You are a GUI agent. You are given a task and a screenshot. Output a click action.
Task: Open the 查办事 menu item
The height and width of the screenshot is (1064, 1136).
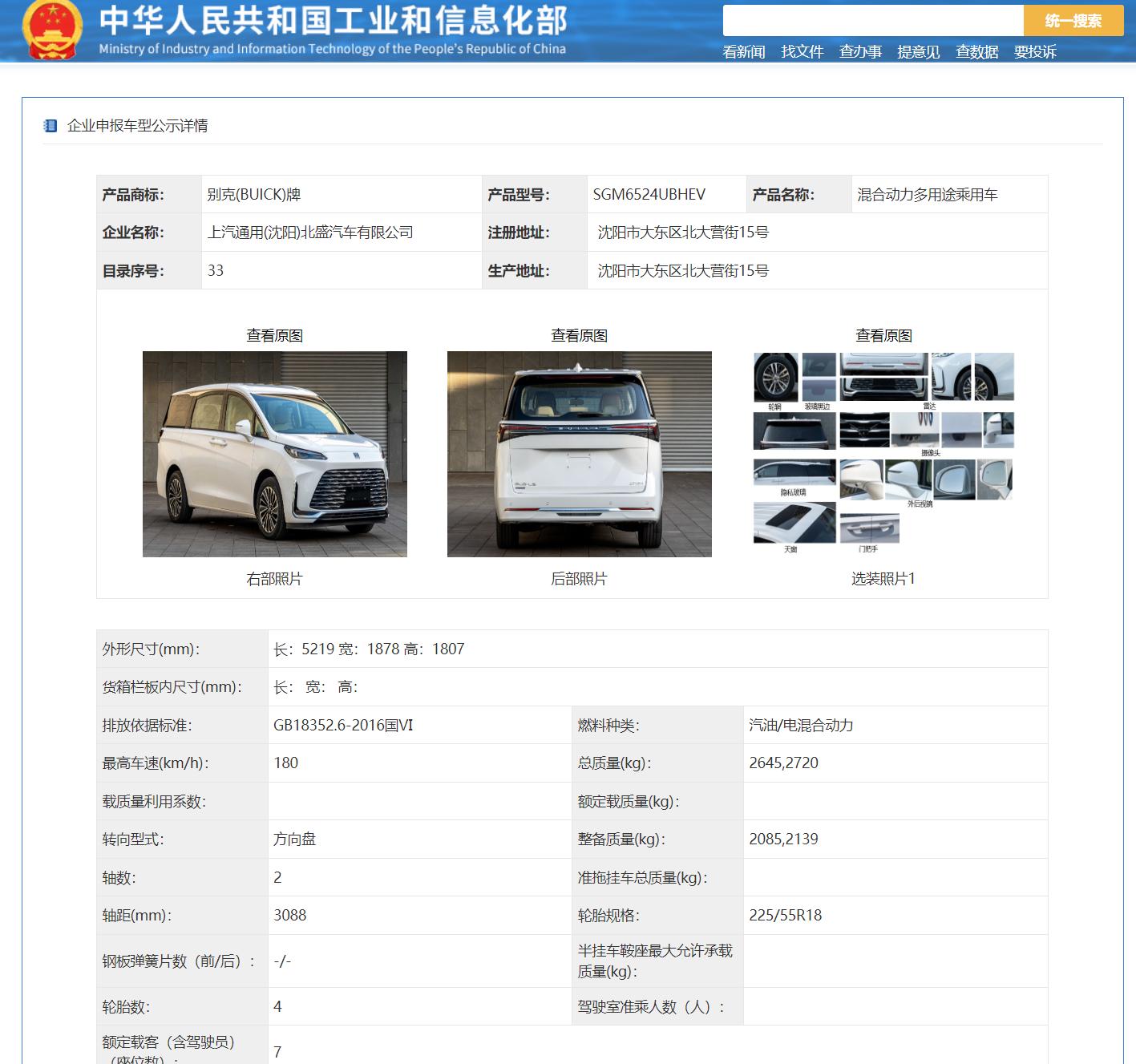860,52
